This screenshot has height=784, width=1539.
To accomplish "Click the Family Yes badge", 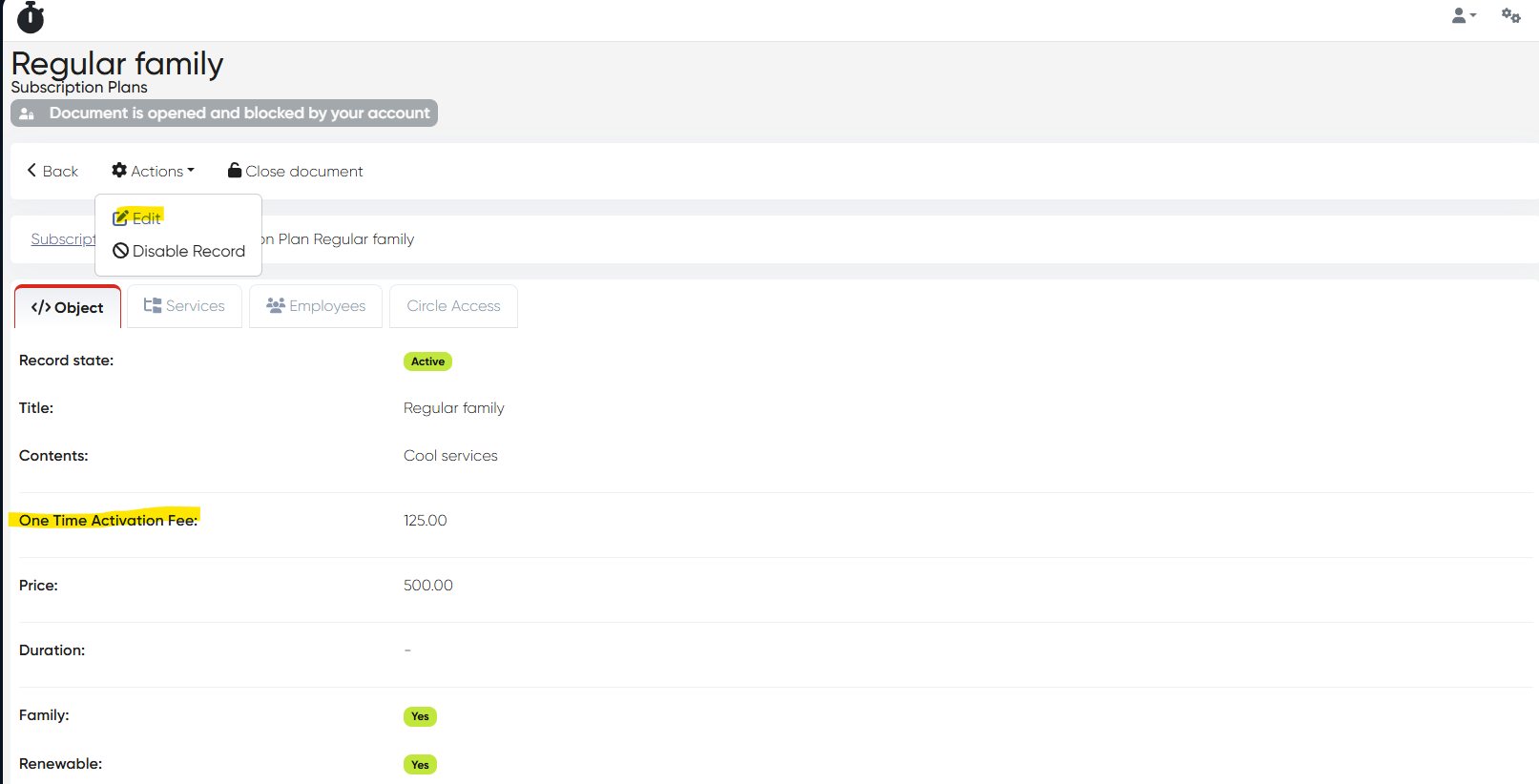I will 420,716.
